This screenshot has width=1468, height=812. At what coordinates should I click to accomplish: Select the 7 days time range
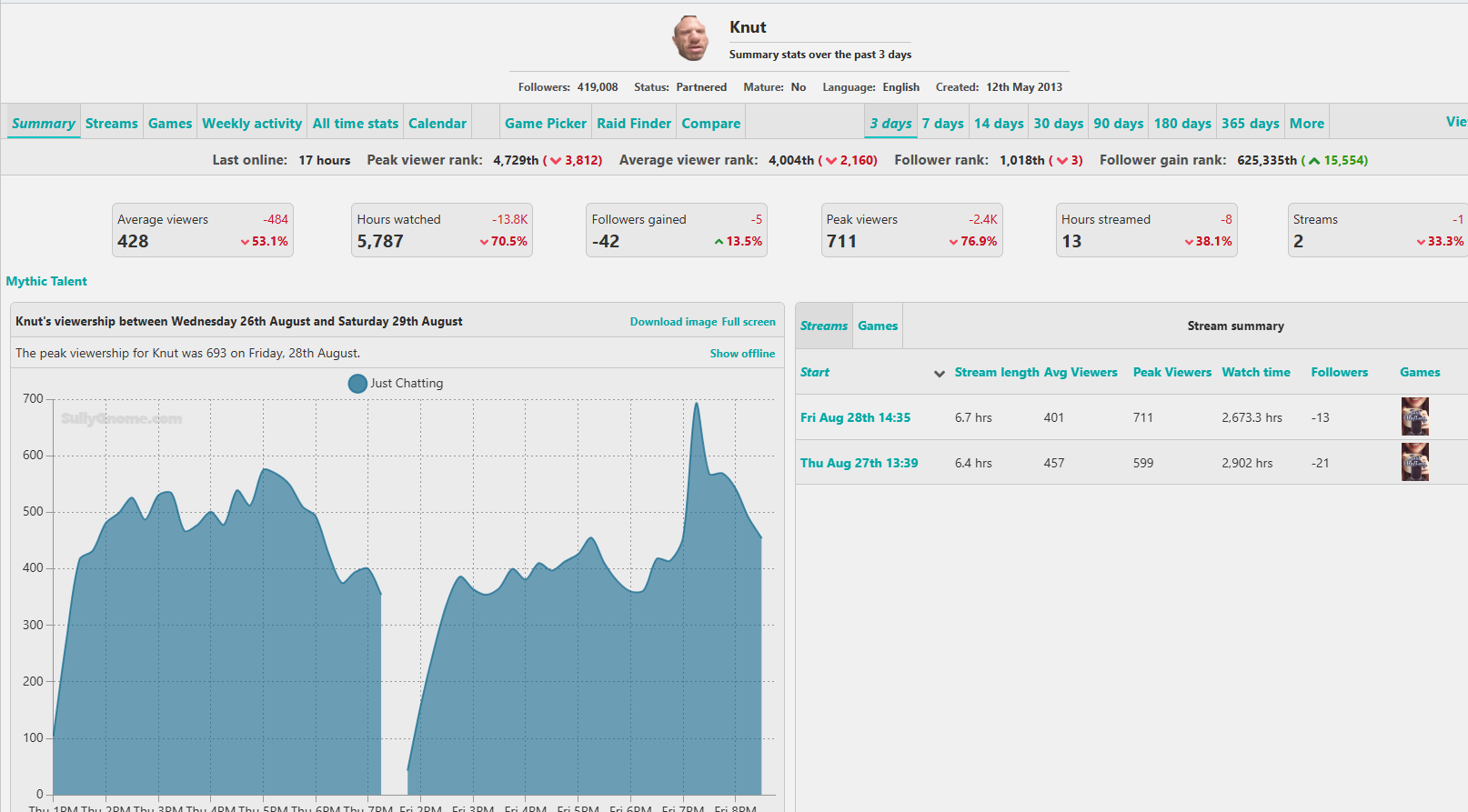[943, 124]
